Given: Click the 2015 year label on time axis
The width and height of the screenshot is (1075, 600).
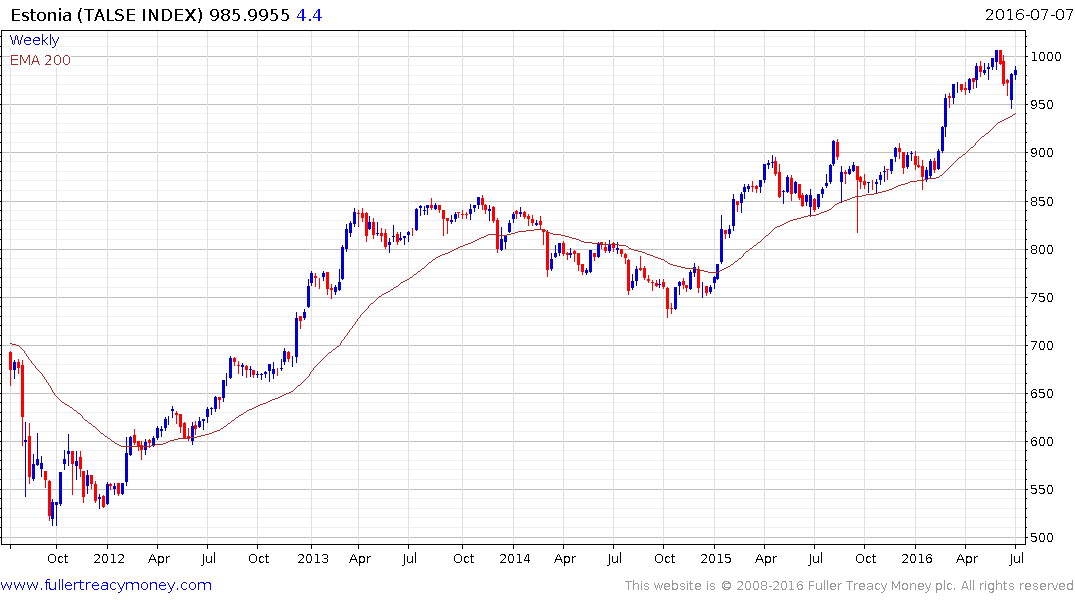Looking at the screenshot, I should pos(716,558).
